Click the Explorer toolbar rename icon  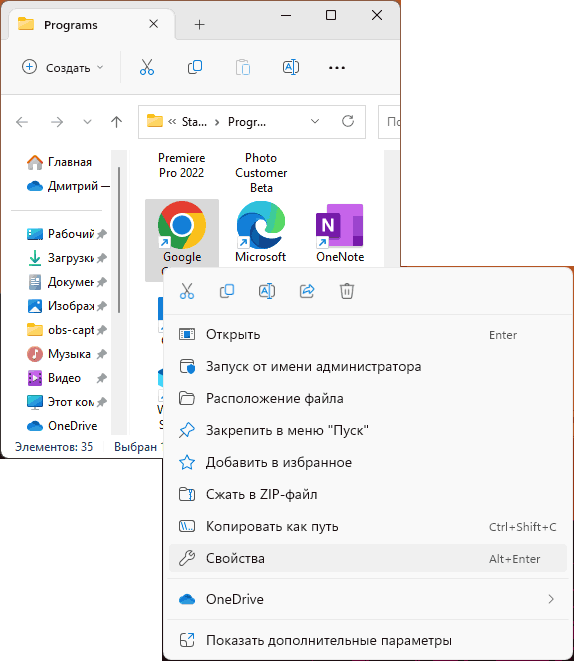[291, 67]
